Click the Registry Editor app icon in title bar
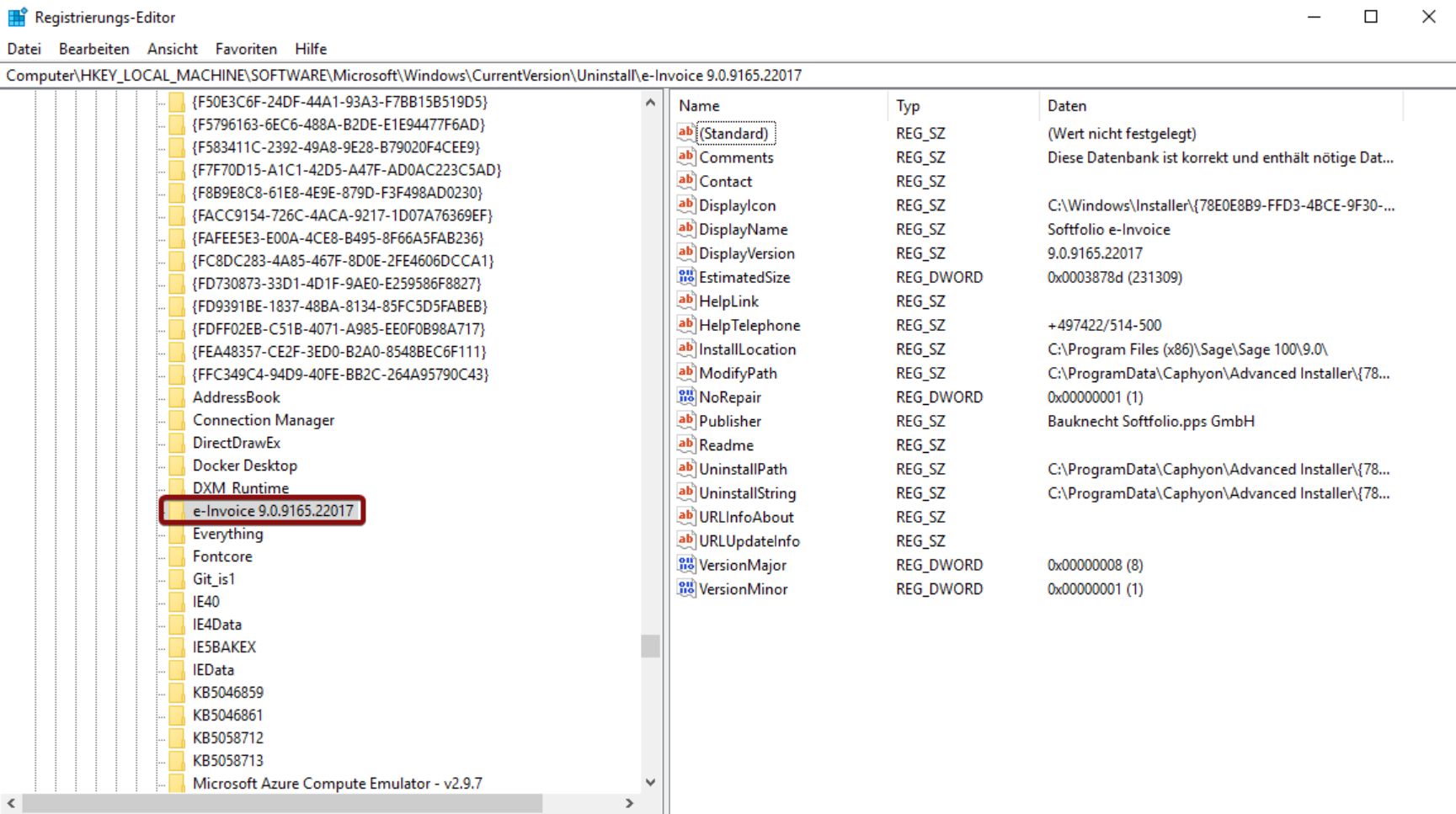 pyautogui.click(x=17, y=17)
